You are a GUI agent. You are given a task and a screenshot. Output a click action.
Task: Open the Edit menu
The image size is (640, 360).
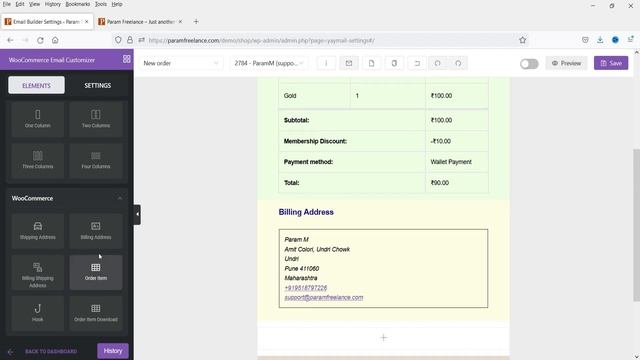(x=20, y=4)
